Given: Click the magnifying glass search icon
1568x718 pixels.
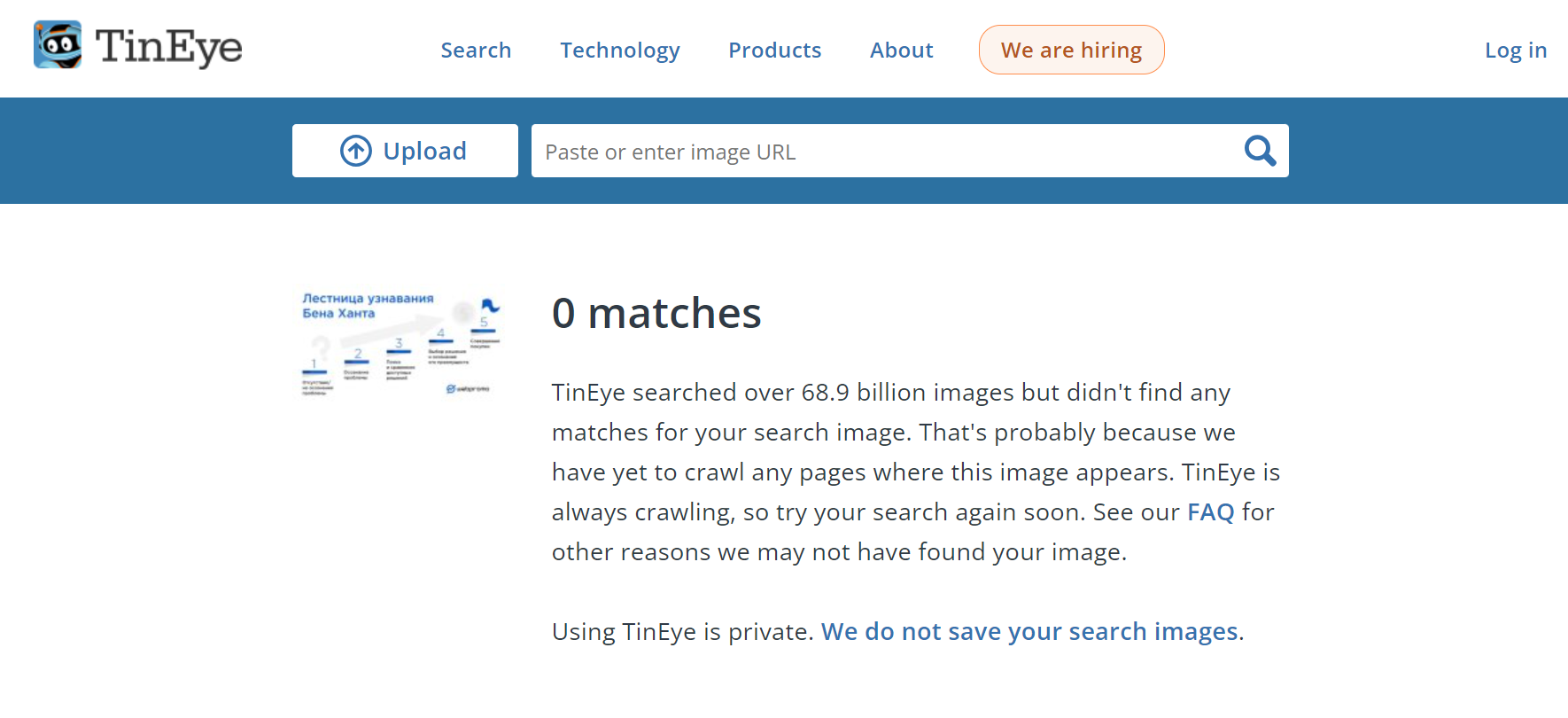Looking at the screenshot, I should click(1260, 151).
